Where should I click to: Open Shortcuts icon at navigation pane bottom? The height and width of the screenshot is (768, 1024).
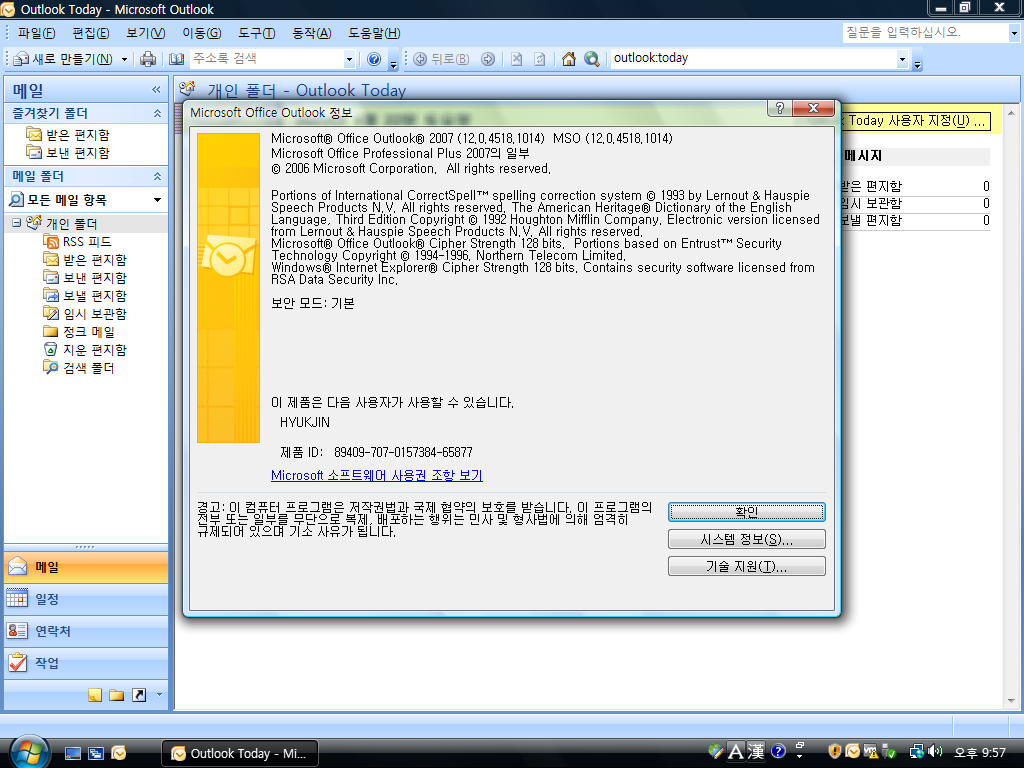pos(139,695)
